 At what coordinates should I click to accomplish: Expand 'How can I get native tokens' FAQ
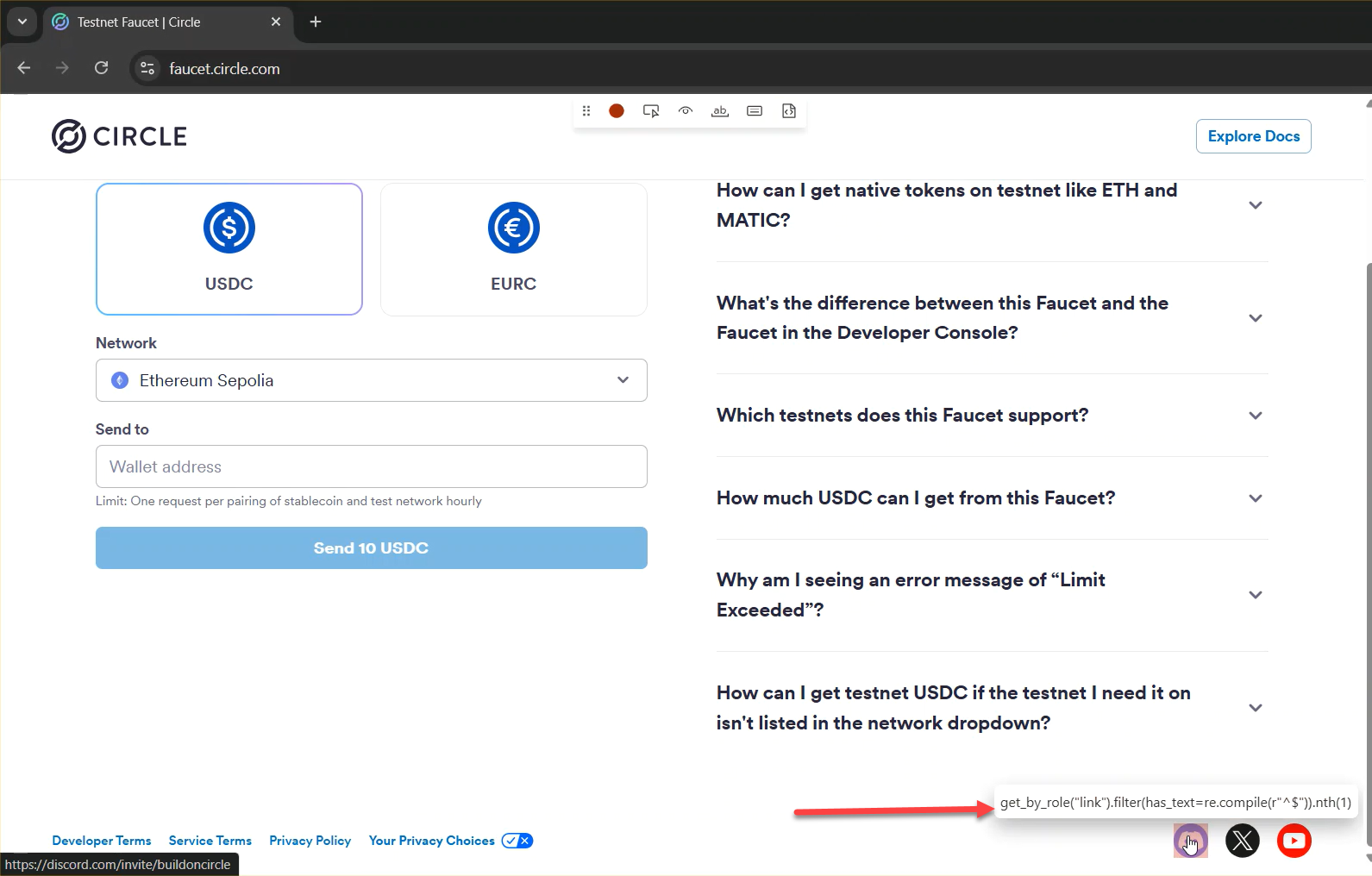992,205
